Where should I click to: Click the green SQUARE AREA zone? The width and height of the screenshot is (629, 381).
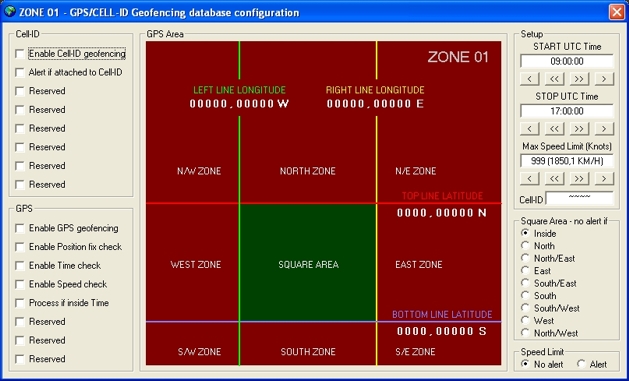point(308,263)
